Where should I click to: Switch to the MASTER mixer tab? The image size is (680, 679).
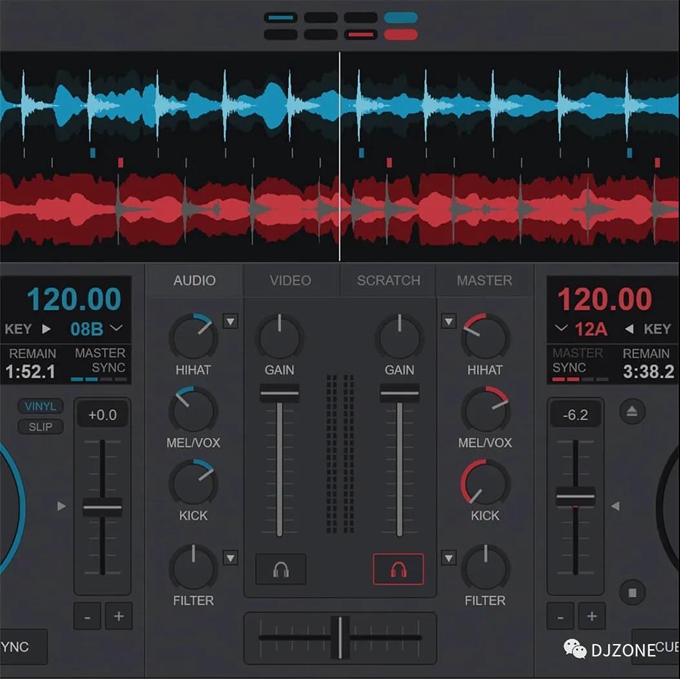point(484,281)
